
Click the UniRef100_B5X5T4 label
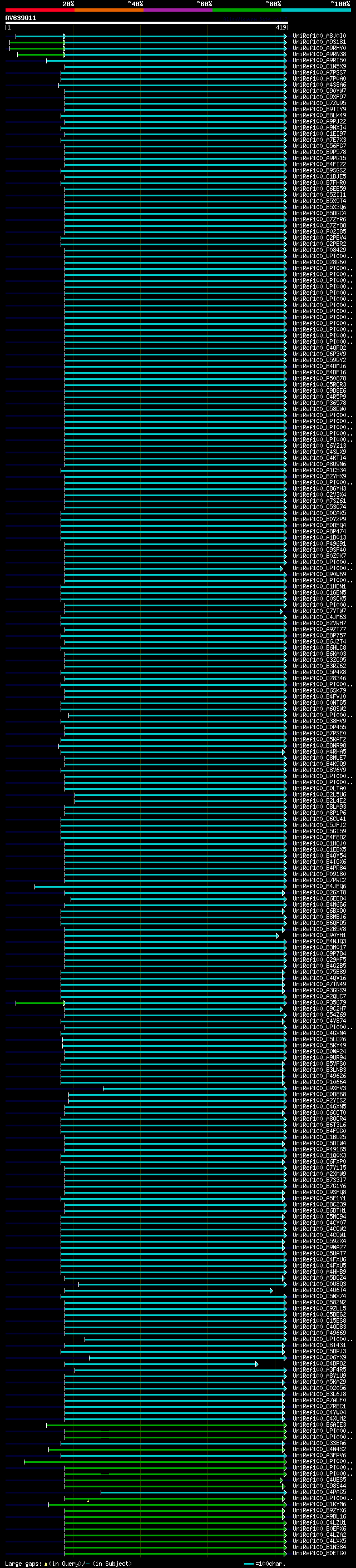[x=319, y=201]
